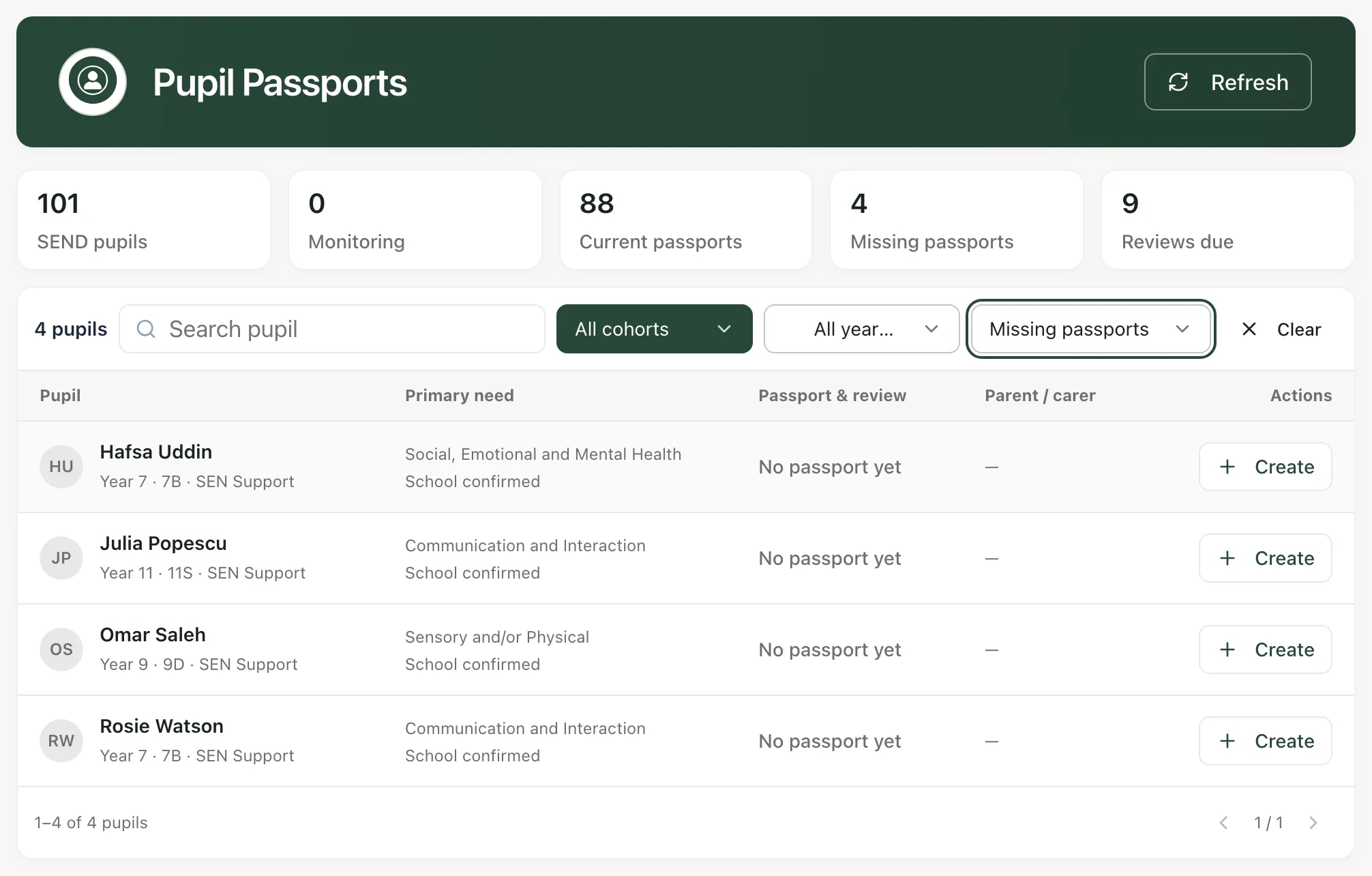This screenshot has height=876, width=1372.
Task: Open the All year groups dropdown
Action: coord(862,329)
